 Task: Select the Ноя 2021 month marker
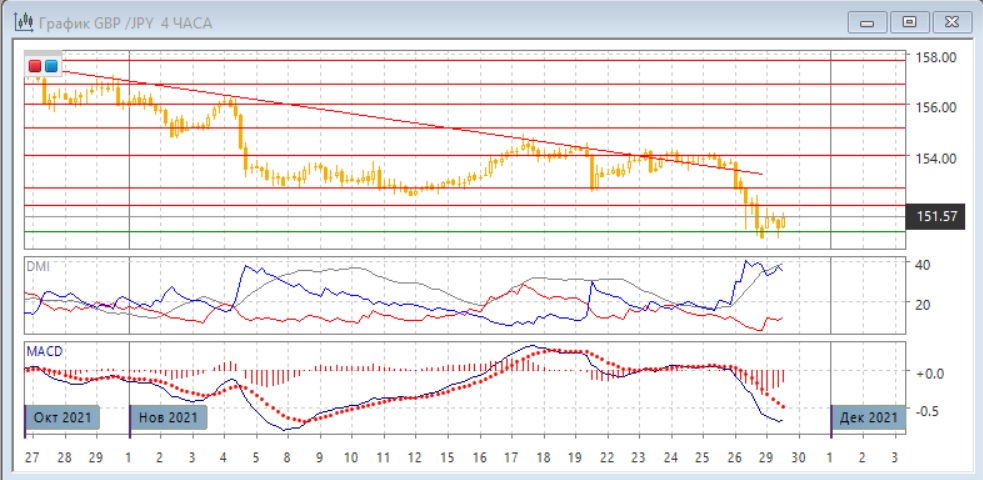point(168,417)
